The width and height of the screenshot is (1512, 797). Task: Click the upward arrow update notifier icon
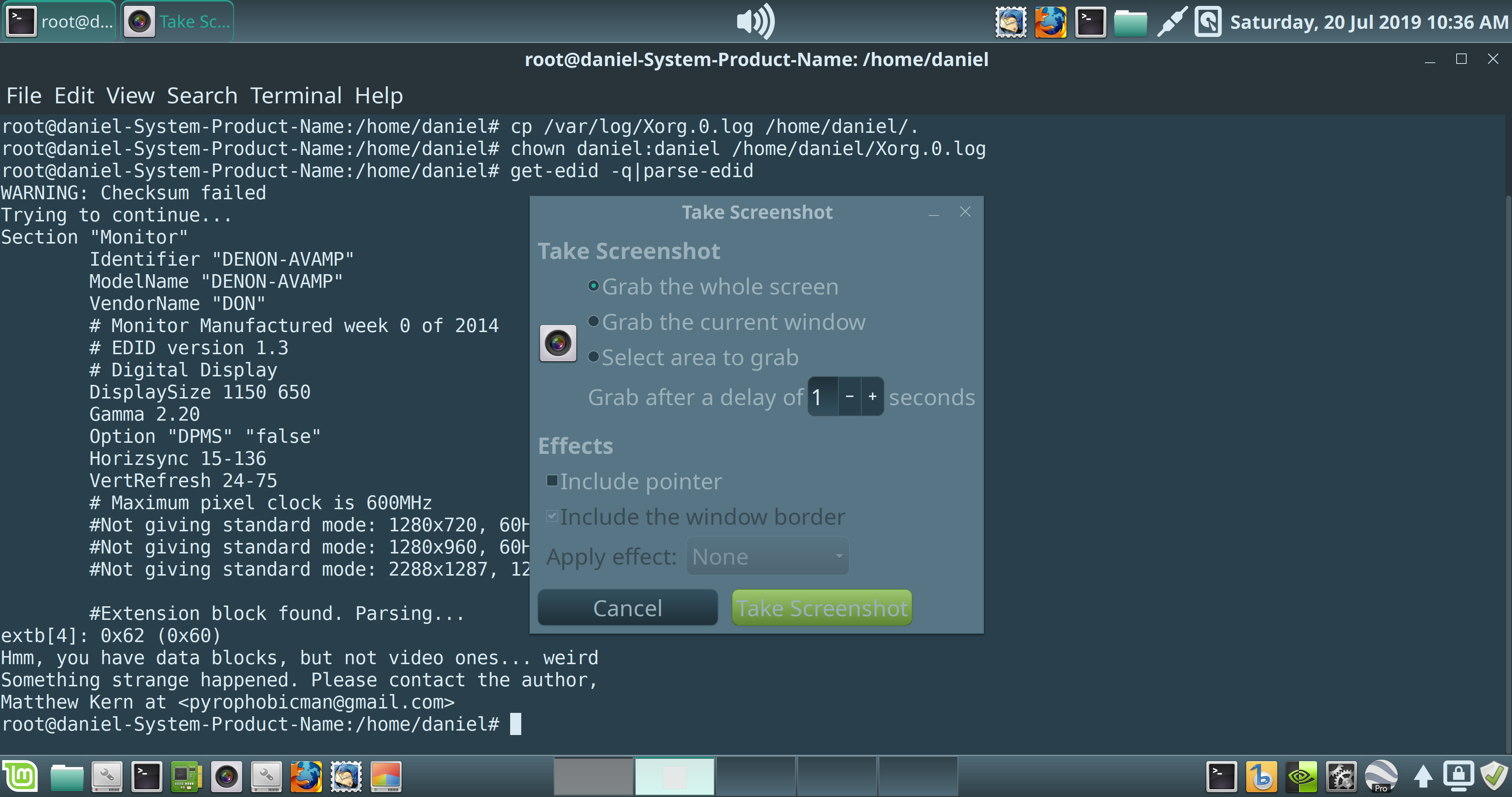[1423, 777]
